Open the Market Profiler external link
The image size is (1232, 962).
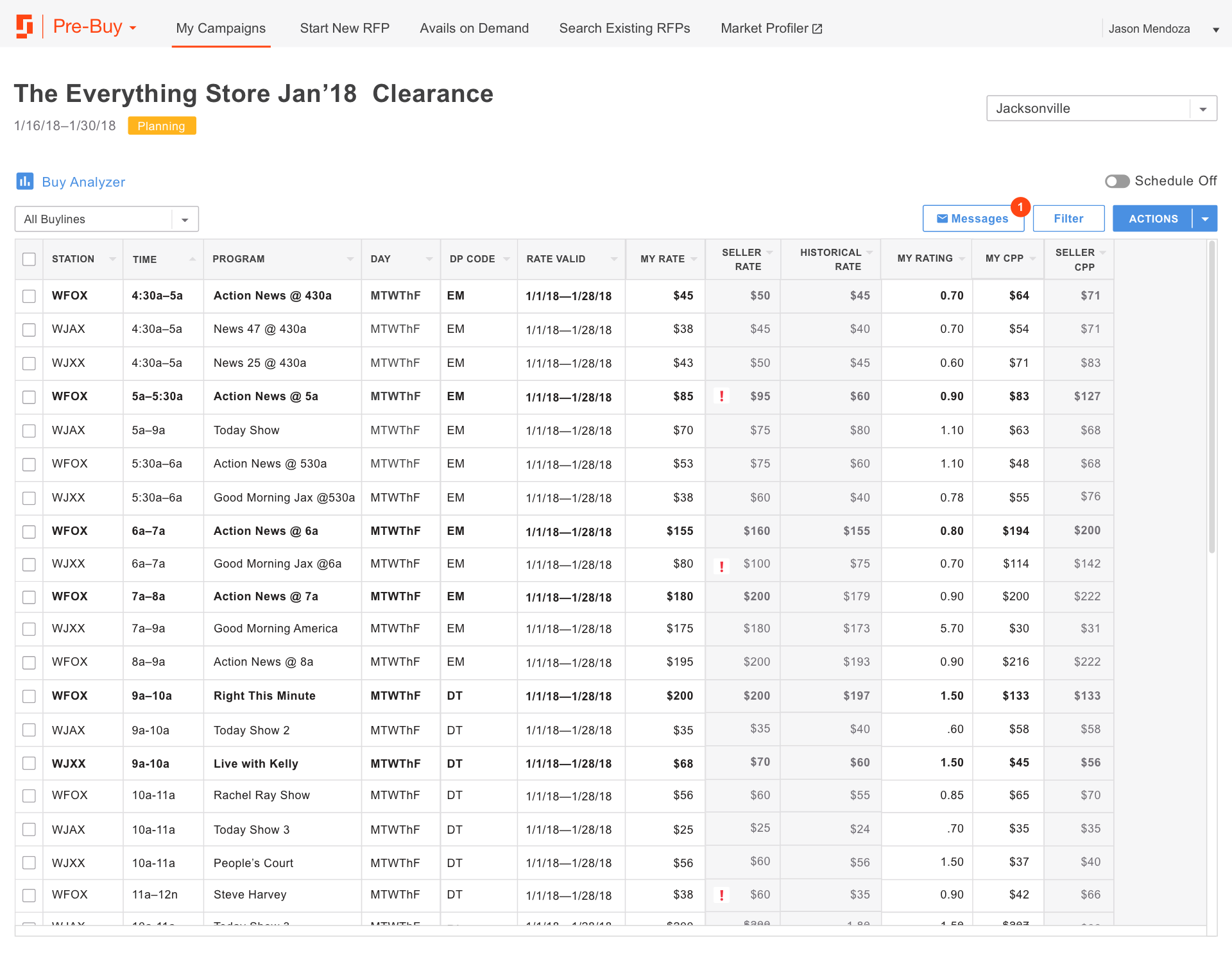(x=771, y=28)
